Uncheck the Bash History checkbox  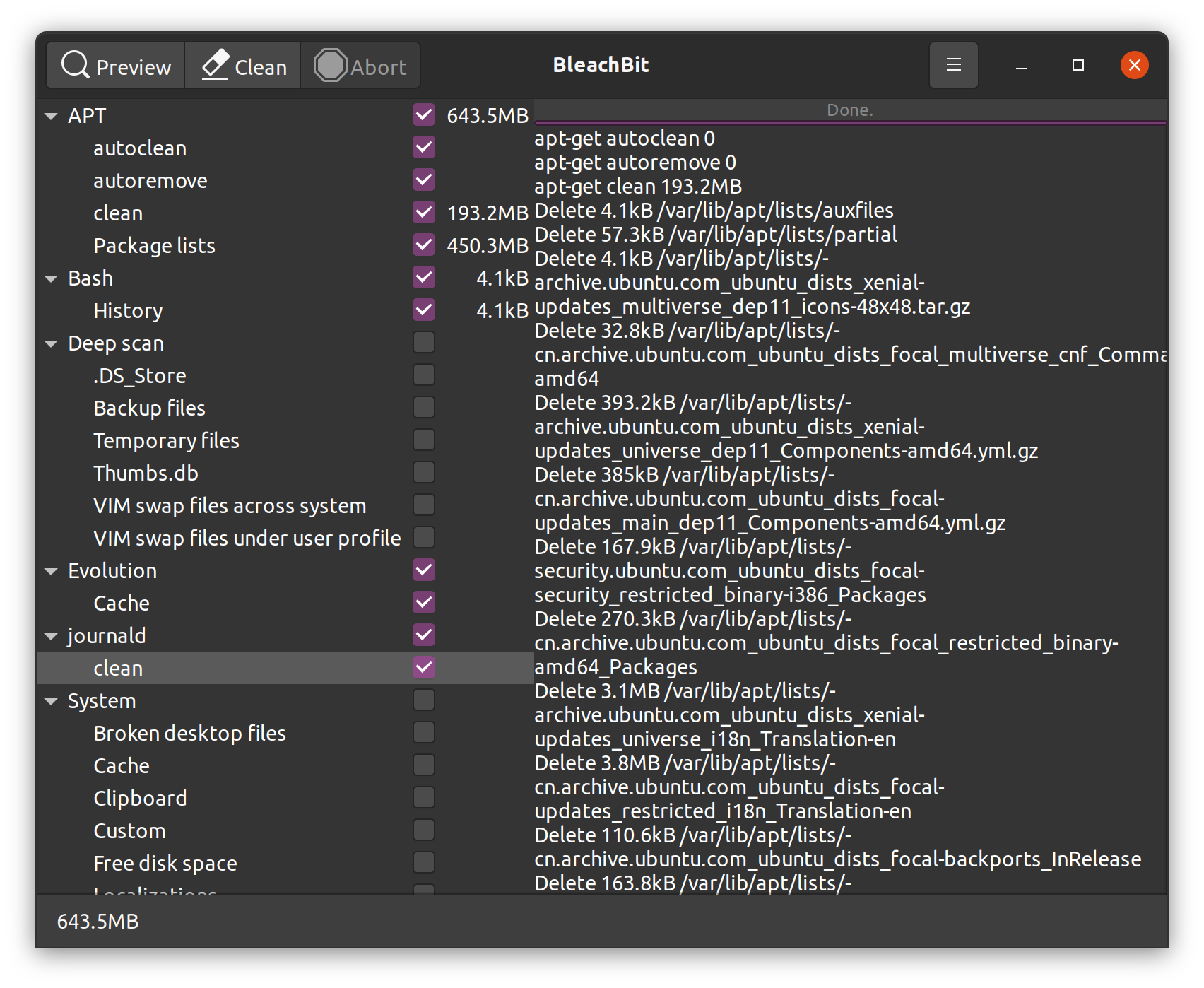pyautogui.click(x=424, y=310)
